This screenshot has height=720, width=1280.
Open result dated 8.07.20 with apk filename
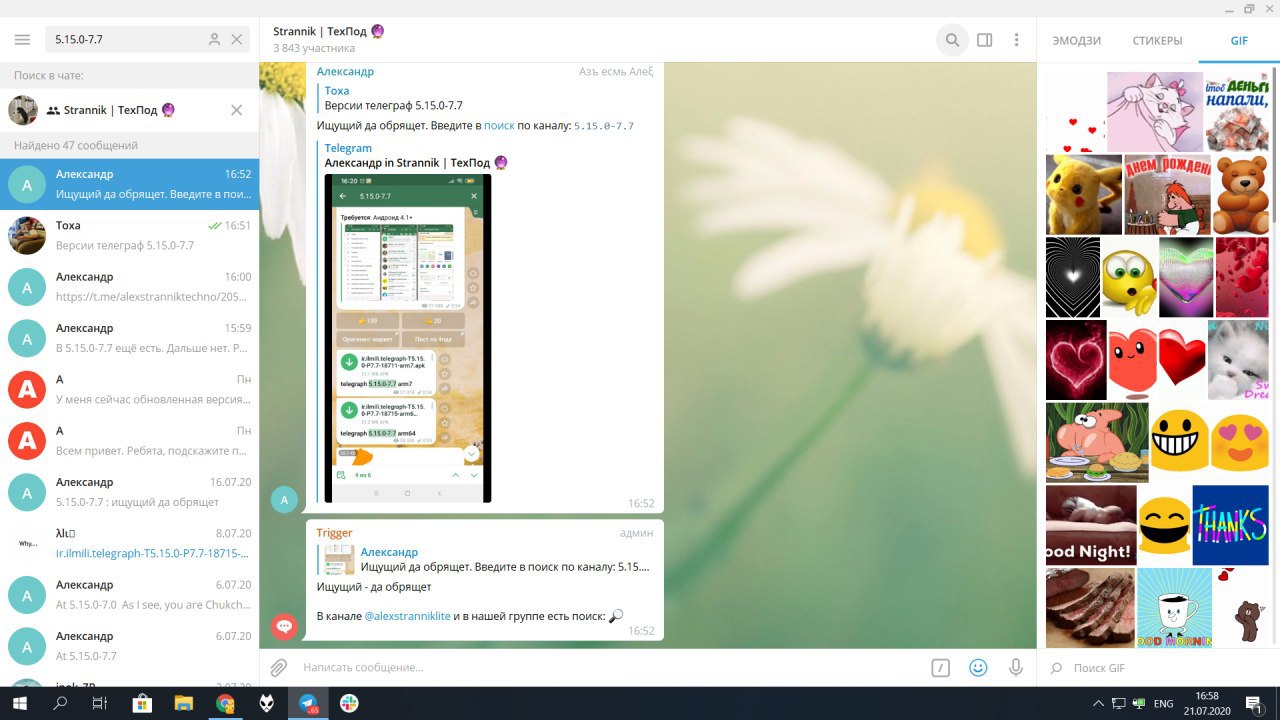point(130,544)
